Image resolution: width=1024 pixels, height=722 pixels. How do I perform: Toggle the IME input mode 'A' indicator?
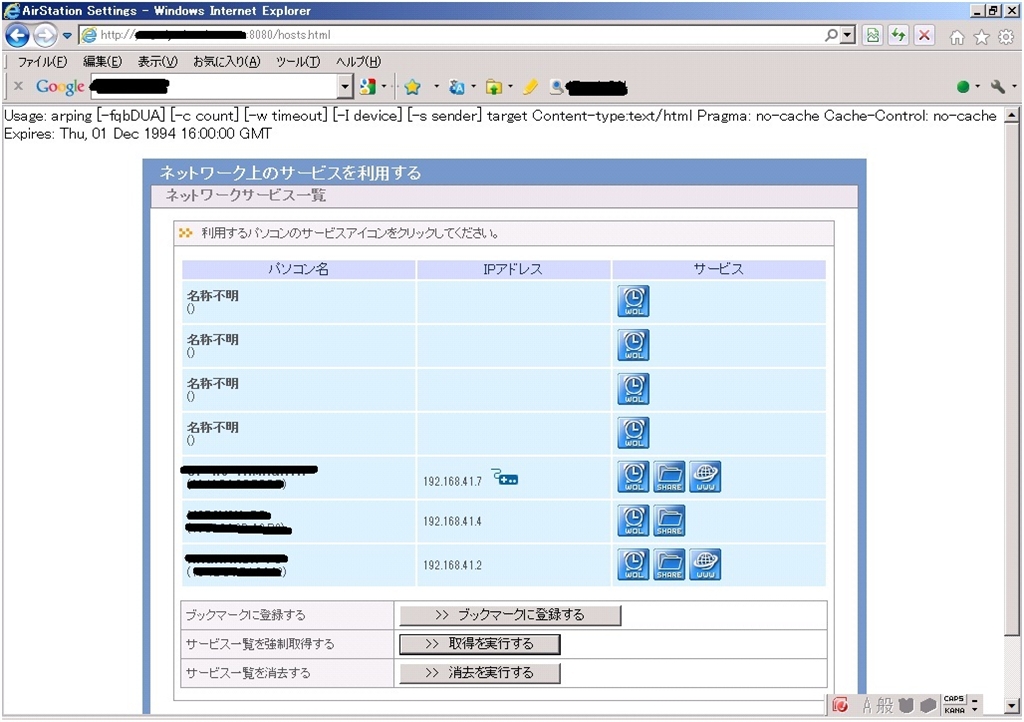[x=867, y=705]
